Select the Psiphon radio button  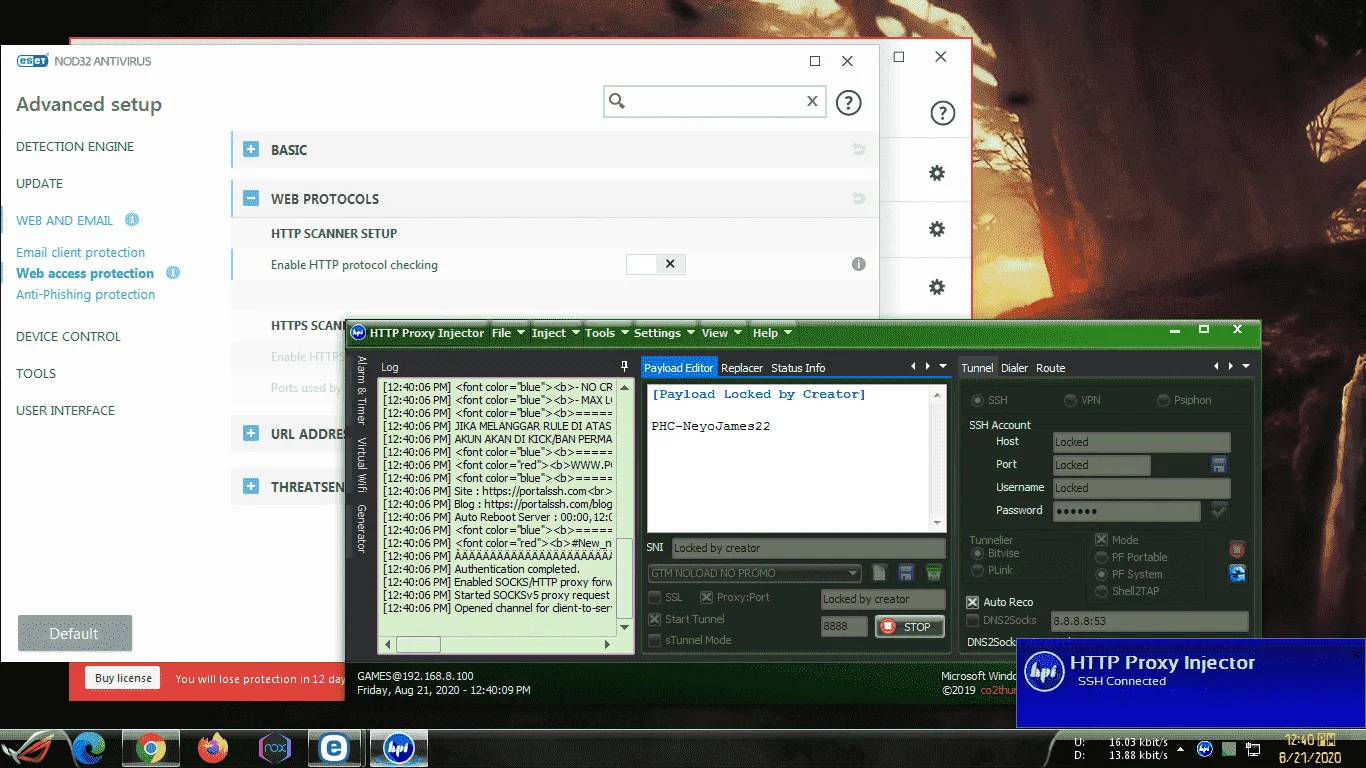[1163, 400]
